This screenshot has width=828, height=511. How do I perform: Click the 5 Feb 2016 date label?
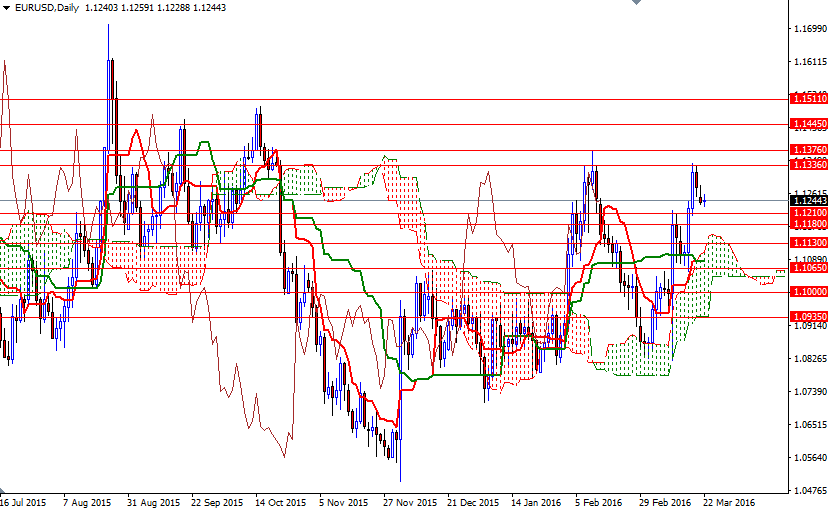point(599,503)
